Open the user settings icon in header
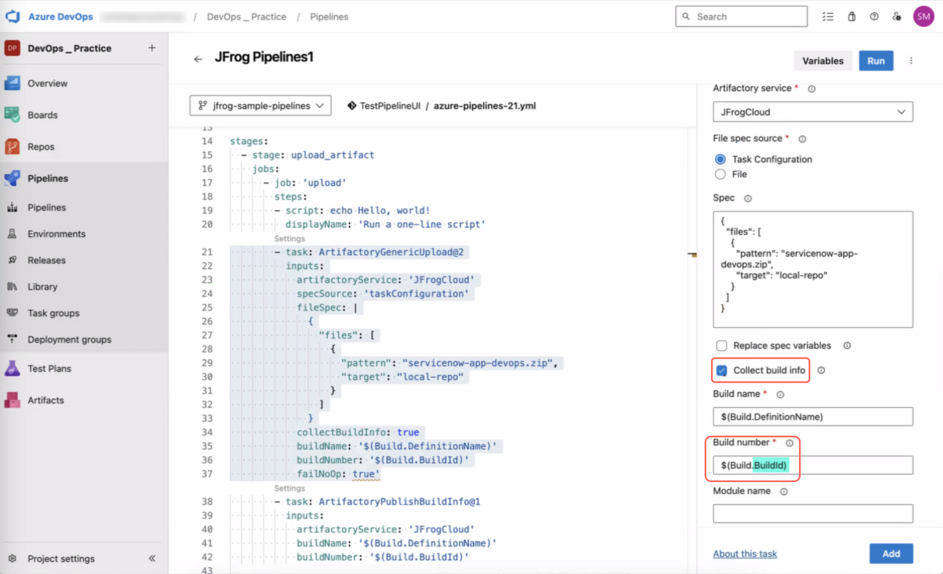The height and width of the screenshot is (574, 943). [x=897, y=17]
